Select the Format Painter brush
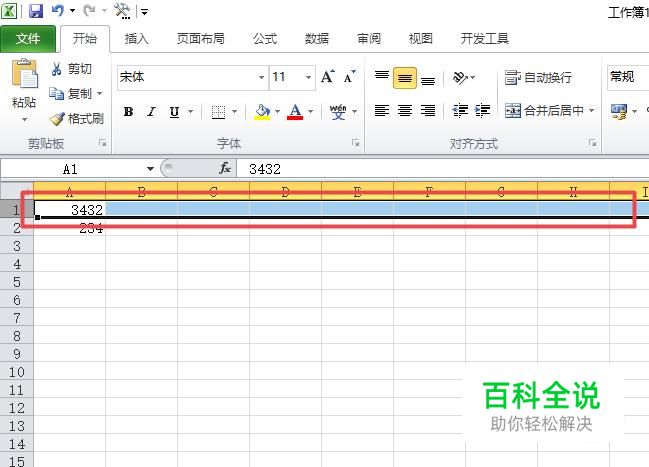 point(76,119)
